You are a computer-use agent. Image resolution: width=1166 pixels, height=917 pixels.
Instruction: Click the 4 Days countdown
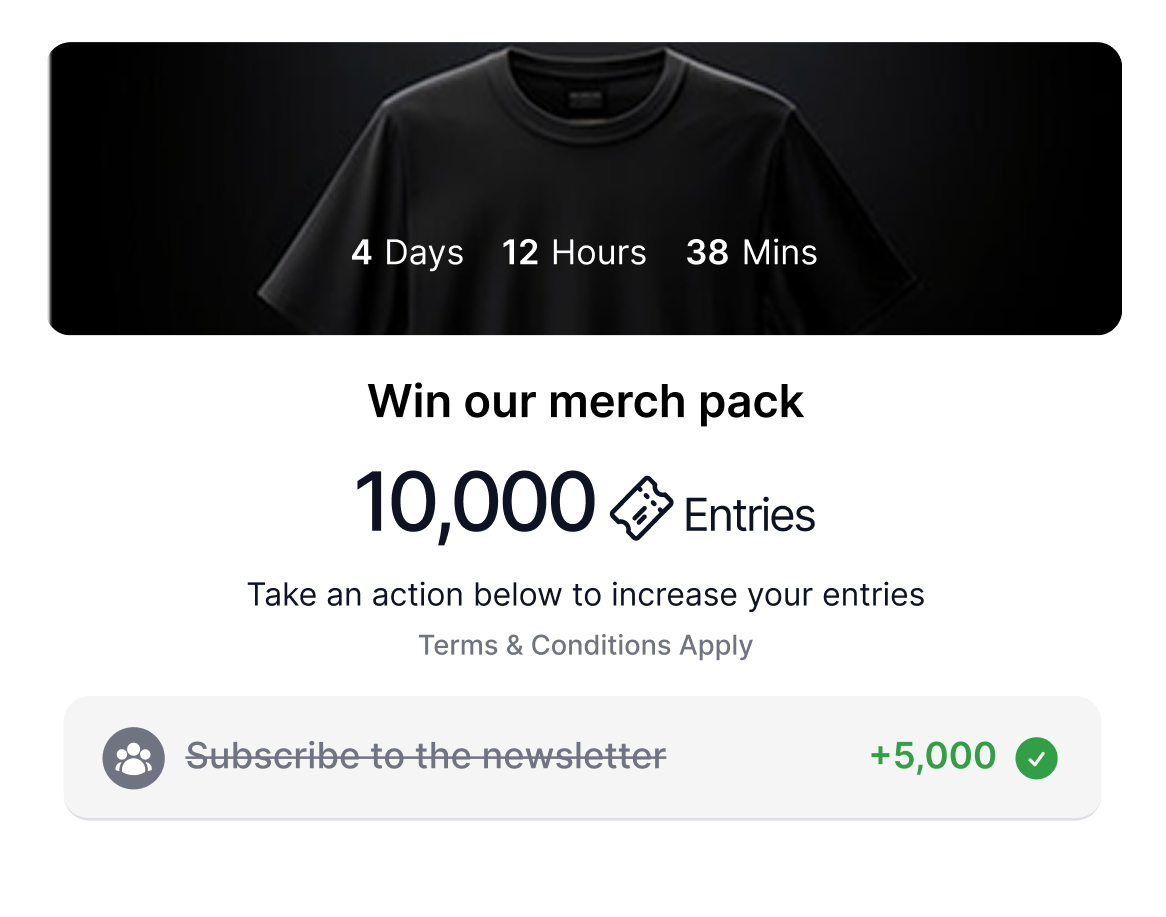click(407, 253)
